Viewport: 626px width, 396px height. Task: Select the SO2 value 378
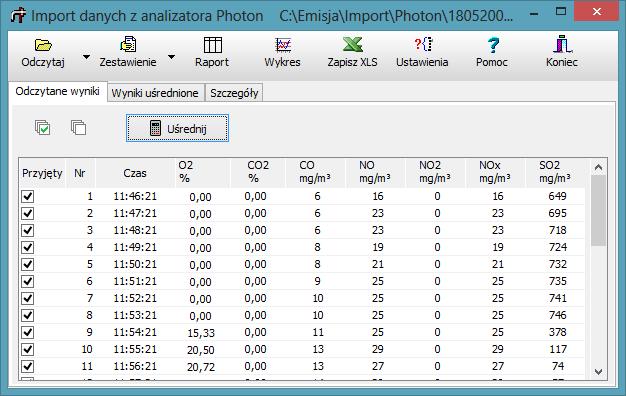[557, 332]
